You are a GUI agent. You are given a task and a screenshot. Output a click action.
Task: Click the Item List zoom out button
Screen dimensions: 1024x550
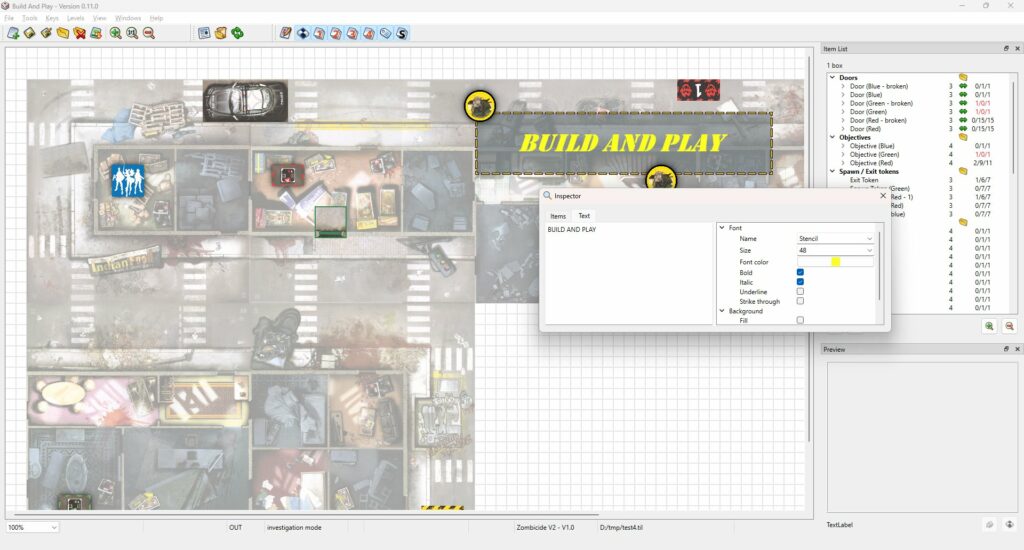coord(1009,326)
